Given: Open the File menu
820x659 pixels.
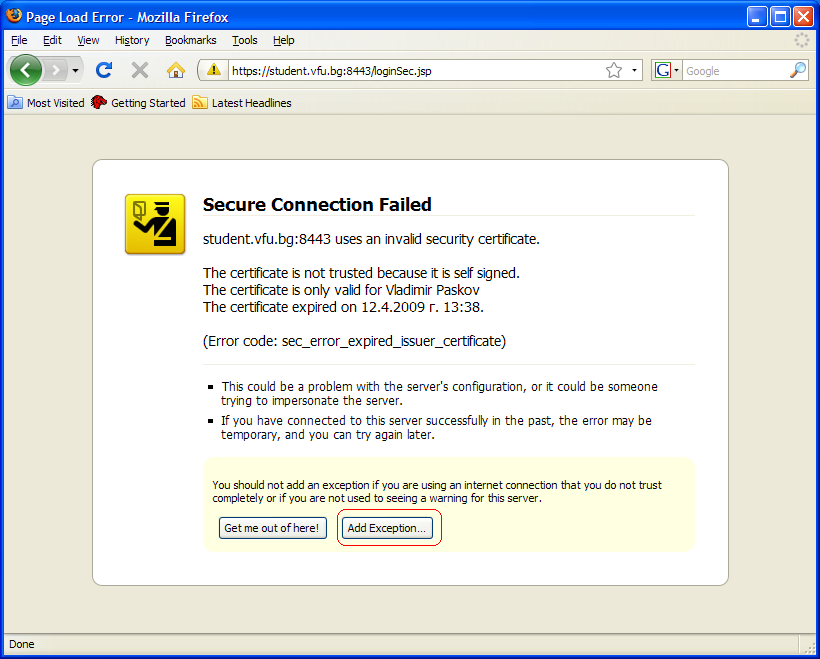Looking at the screenshot, I should coord(19,40).
